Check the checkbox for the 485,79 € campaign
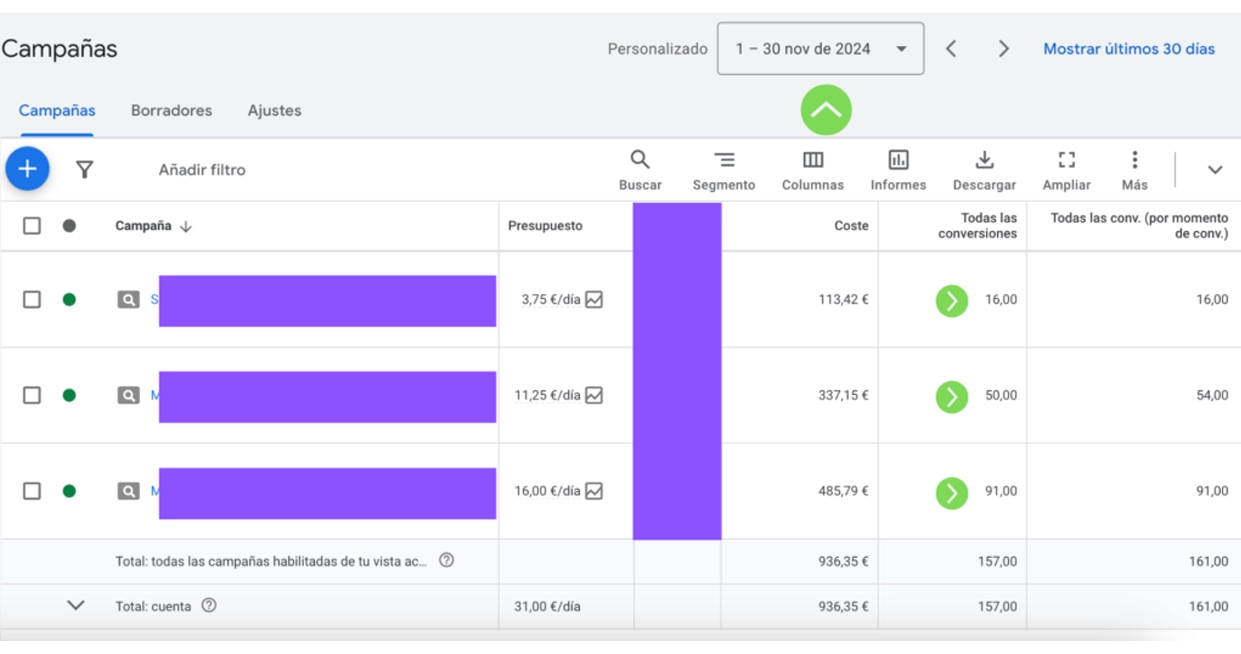 pyautogui.click(x=32, y=491)
